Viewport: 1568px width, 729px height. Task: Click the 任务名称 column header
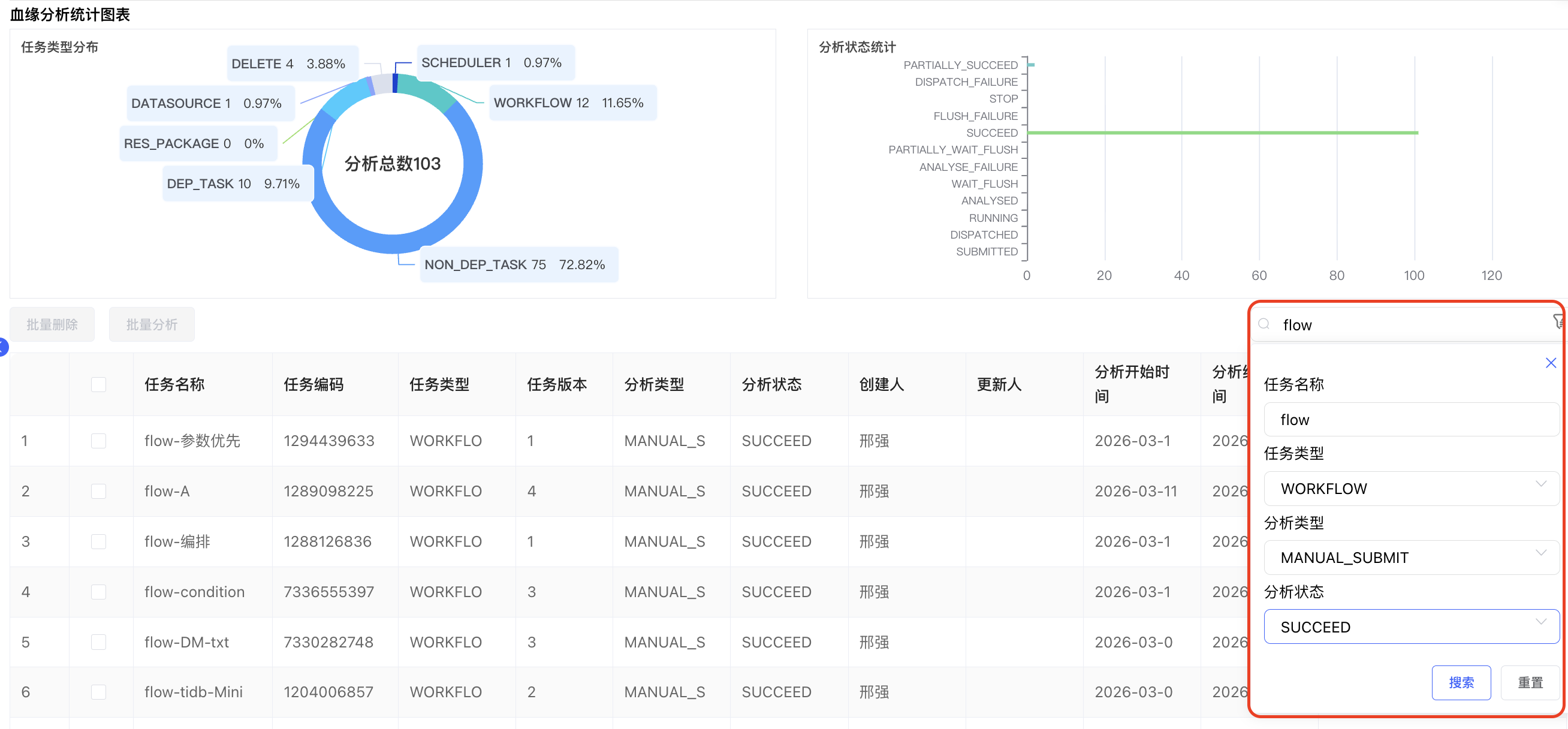point(174,384)
